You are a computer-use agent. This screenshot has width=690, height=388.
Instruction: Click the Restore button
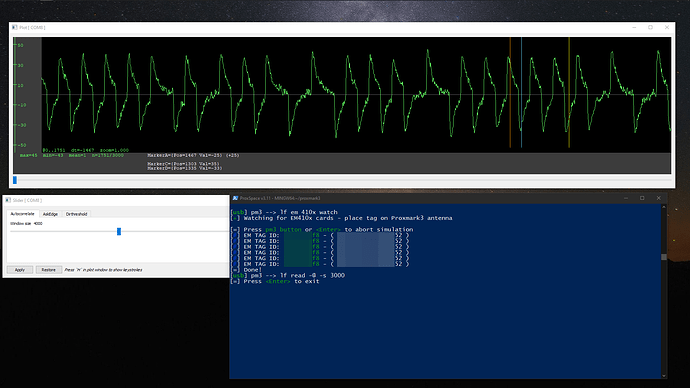[48, 270]
